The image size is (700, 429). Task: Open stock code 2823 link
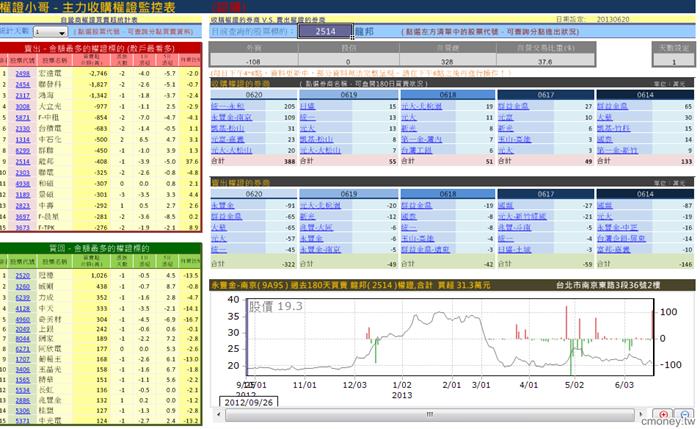(23, 205)
